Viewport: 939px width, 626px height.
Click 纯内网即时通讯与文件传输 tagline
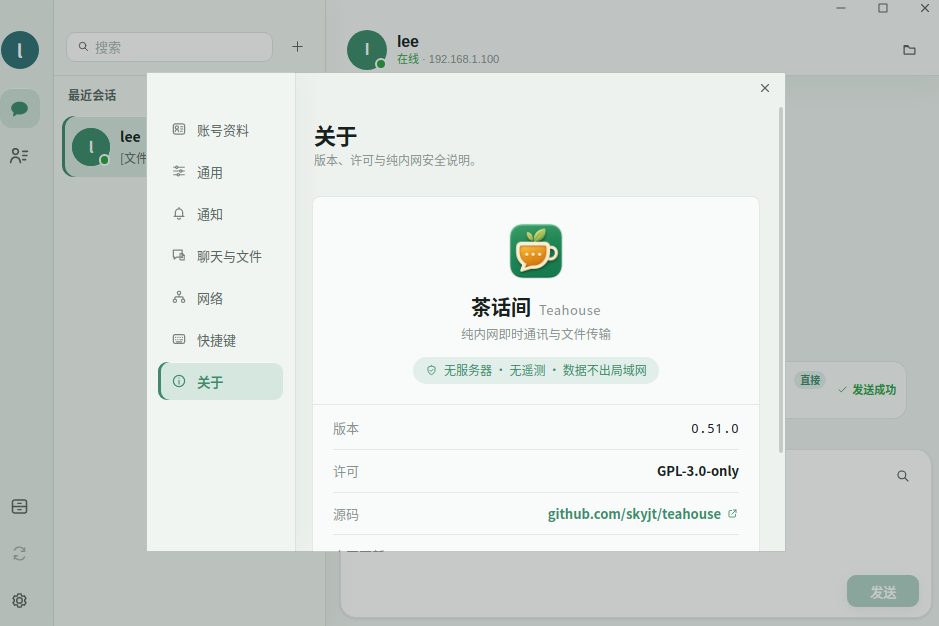click(536, 334)
